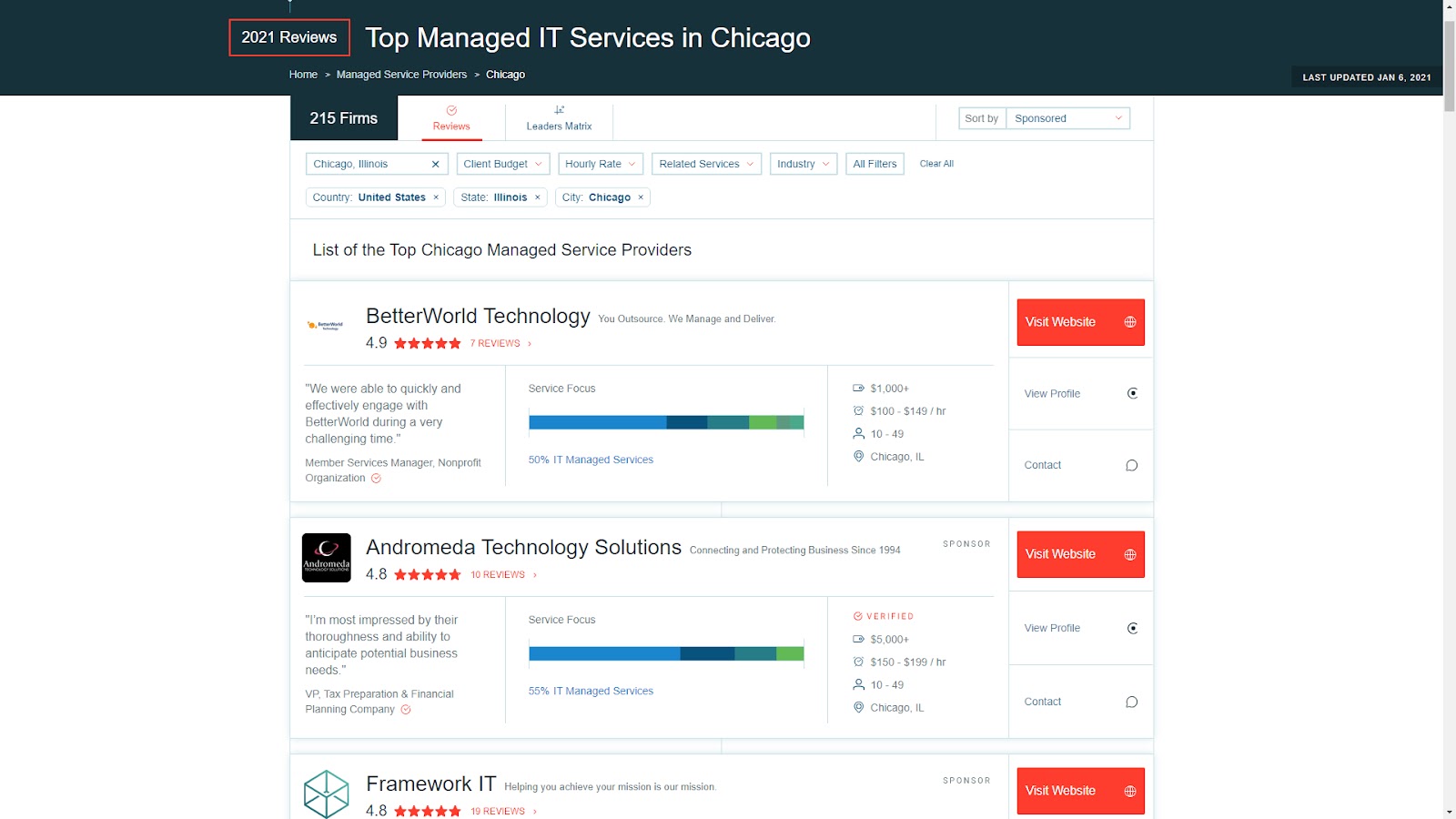Go to Home breadcrumb
1456x819 pixels.
tap(303, 75)
